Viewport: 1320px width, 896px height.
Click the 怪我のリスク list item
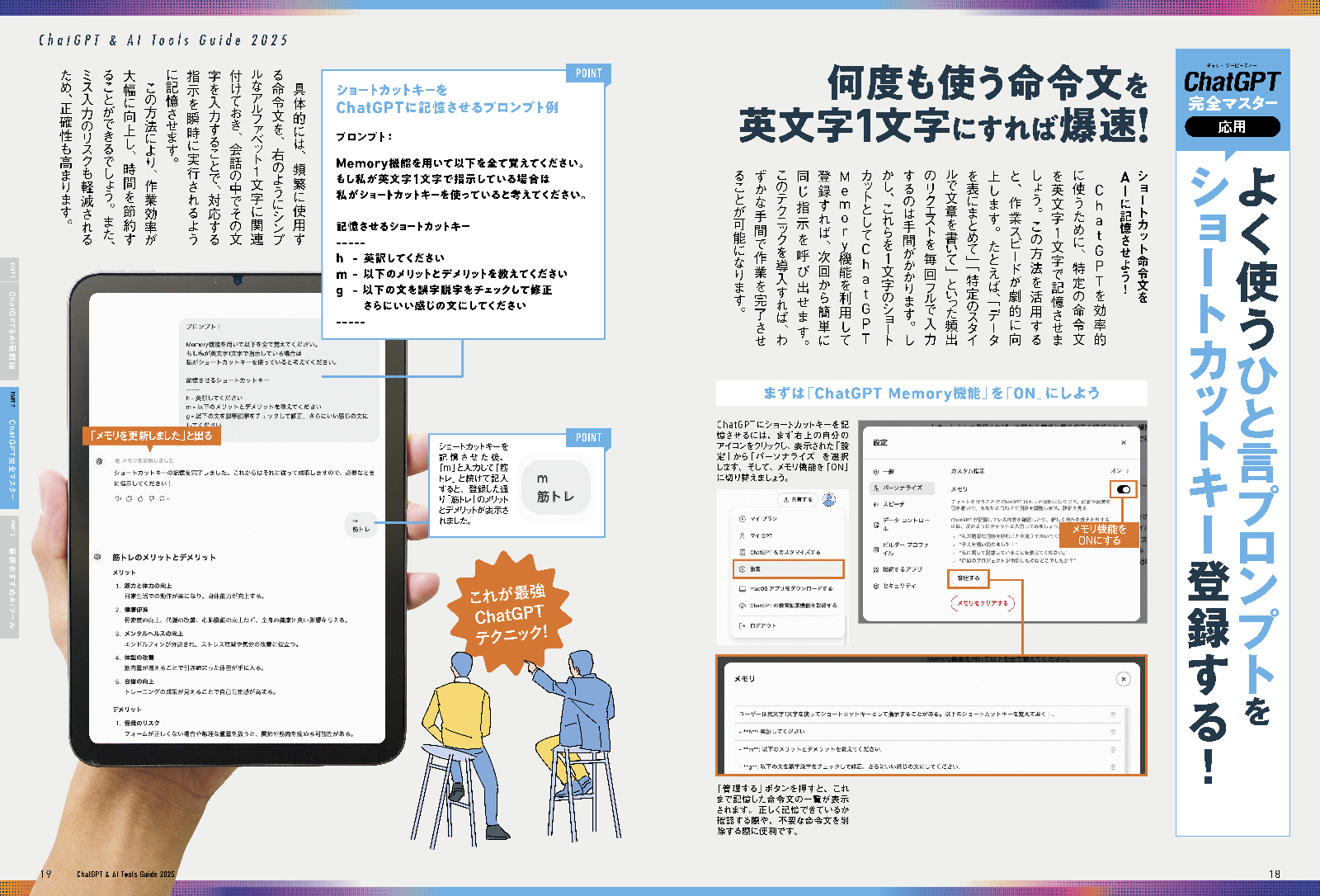(138, 723)
